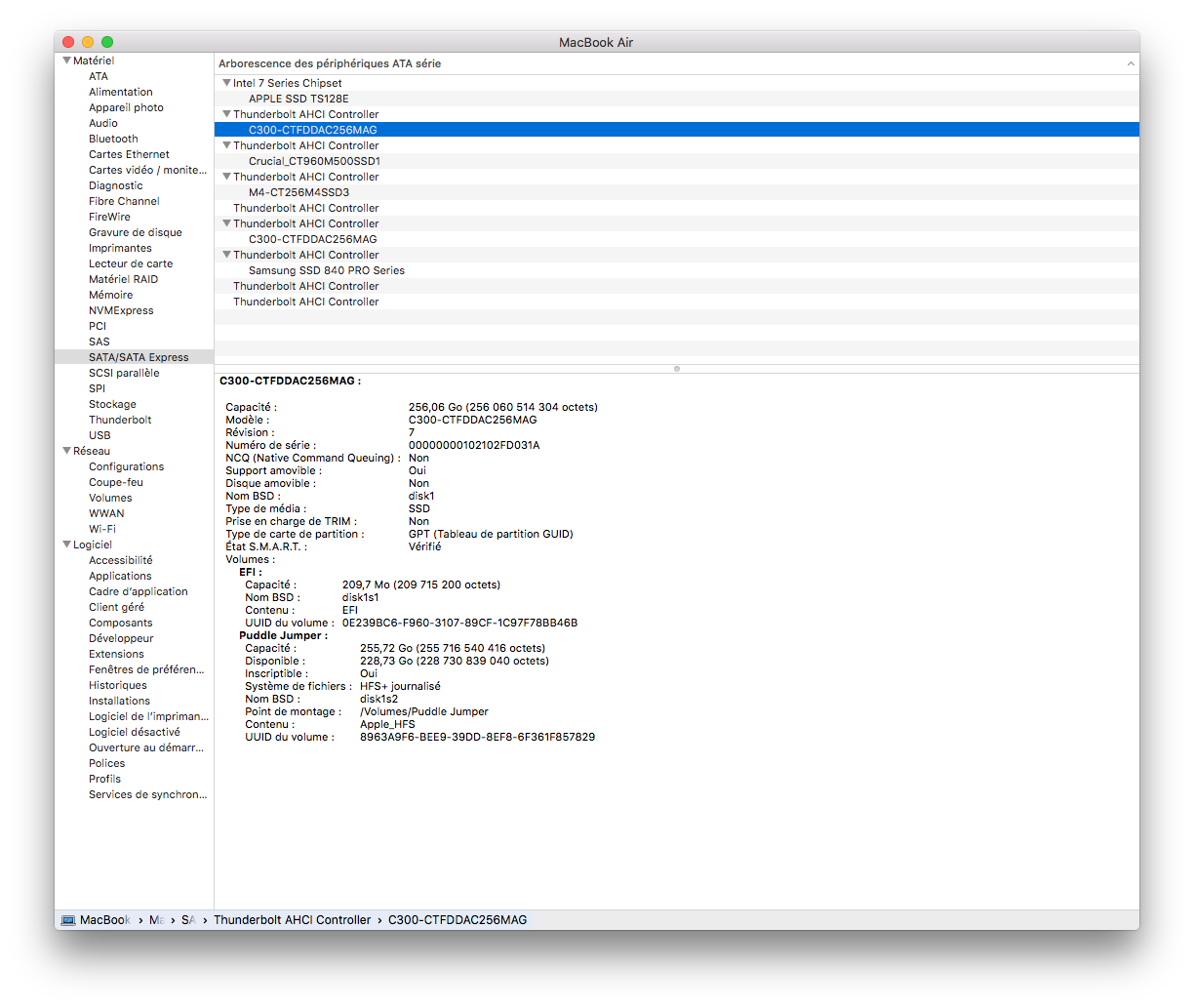Select WWAN network entry
This screenshot has height=1008, width=1194.
point(106,513)
